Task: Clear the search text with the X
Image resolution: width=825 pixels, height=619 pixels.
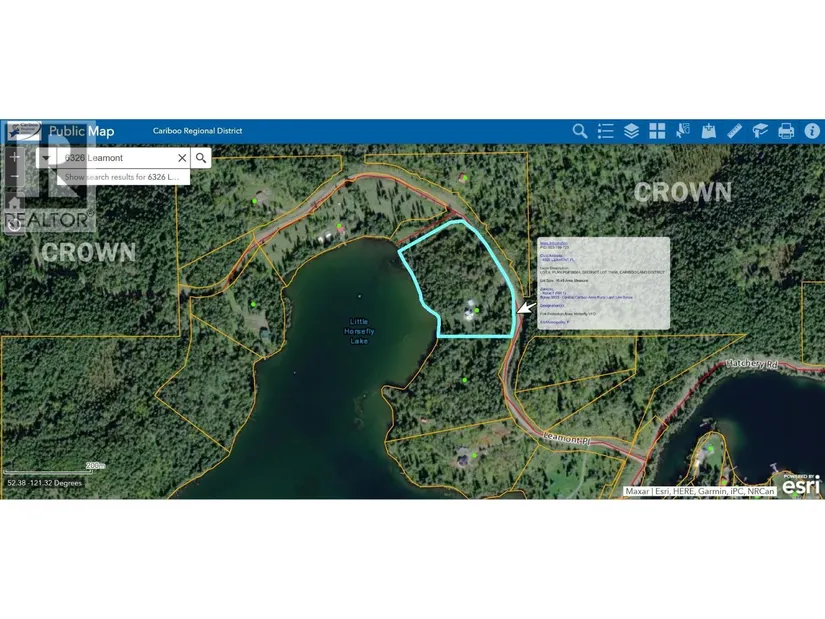Action: coord(182,158)
